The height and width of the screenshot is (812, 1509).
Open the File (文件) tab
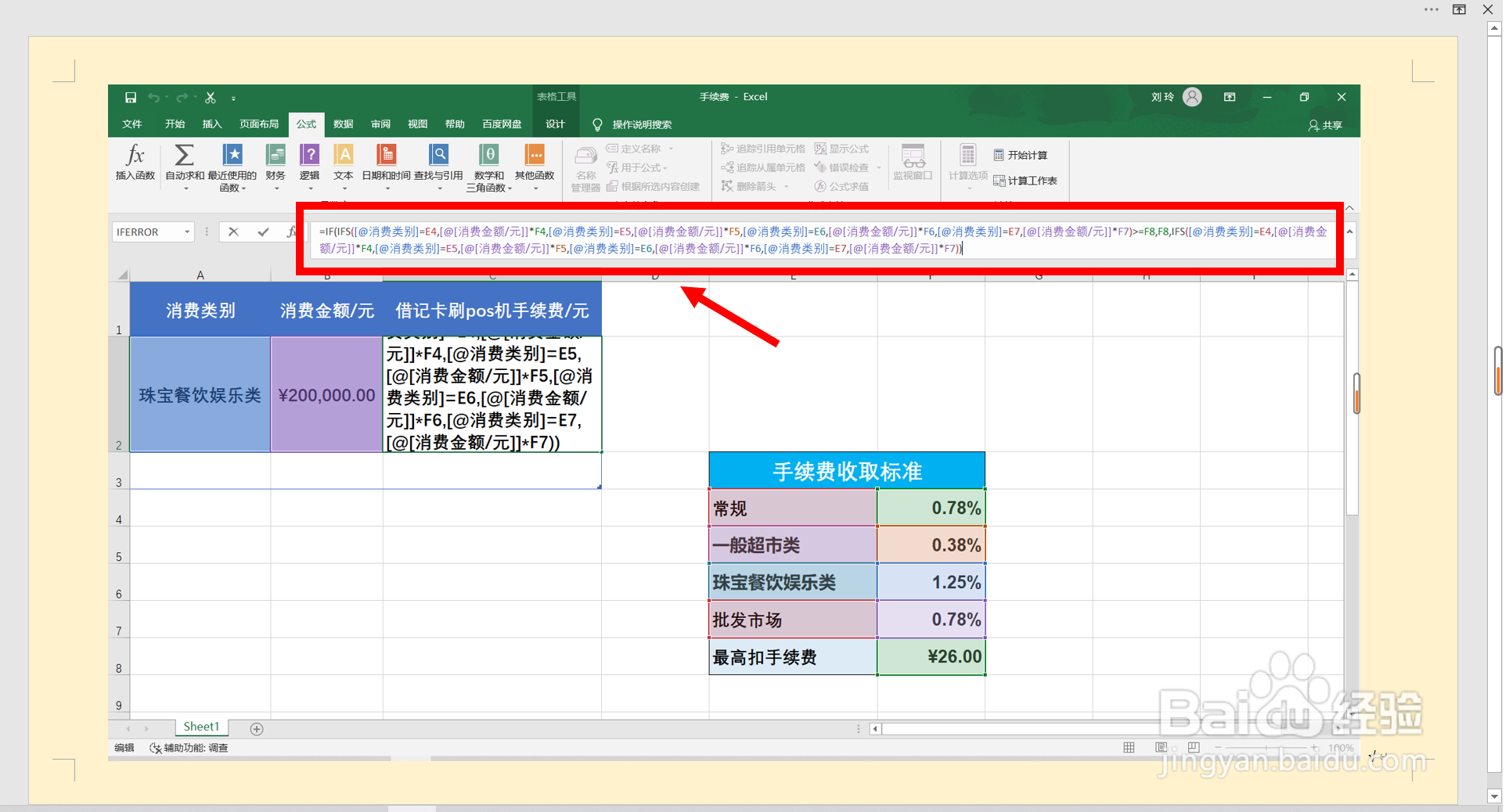(x=132, y=124)
